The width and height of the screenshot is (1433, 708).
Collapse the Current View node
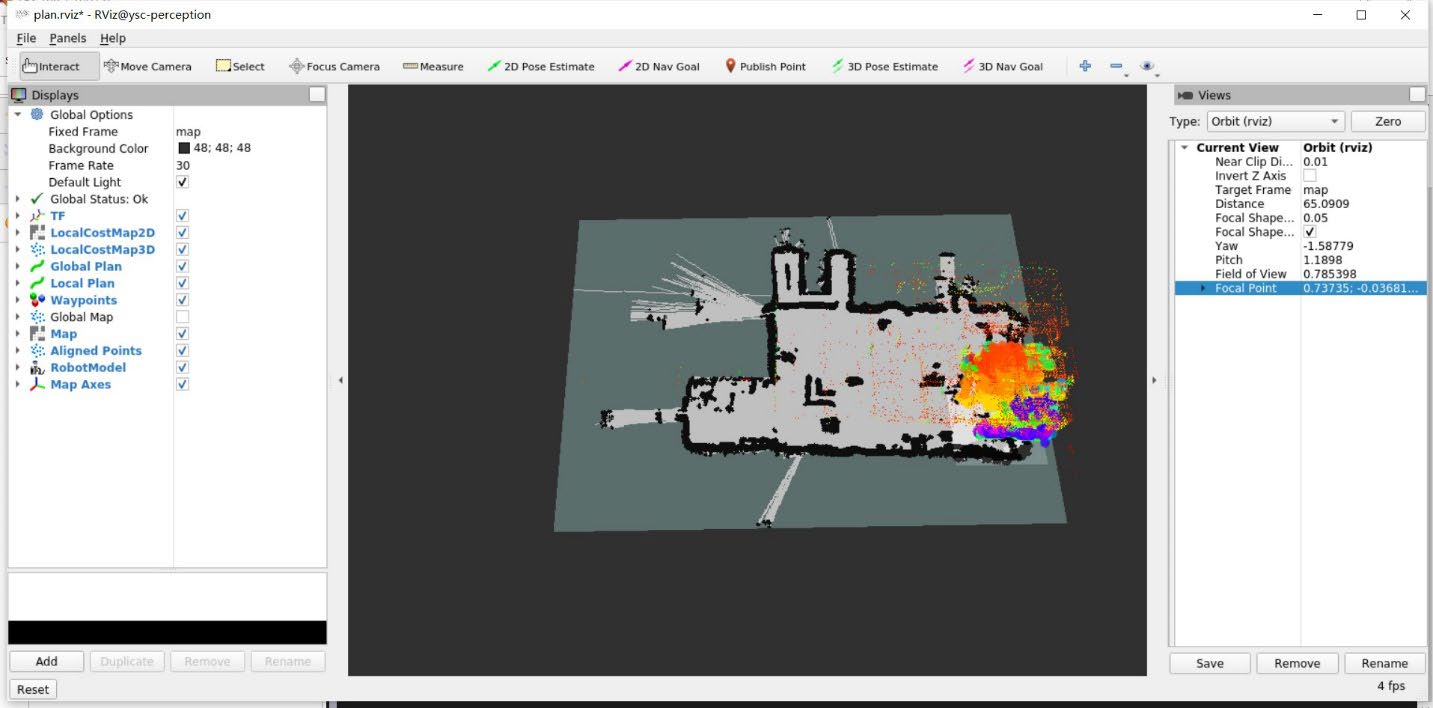(x=1185, y=148)
